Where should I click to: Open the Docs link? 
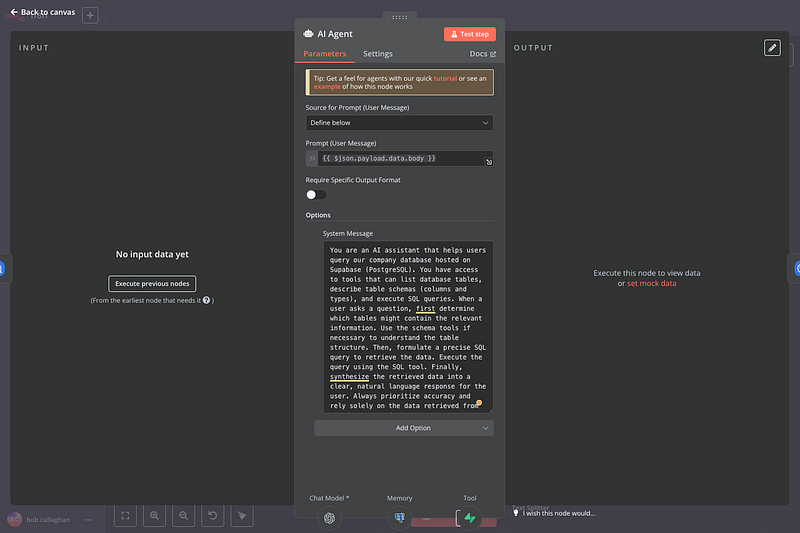tap(482, 54)
